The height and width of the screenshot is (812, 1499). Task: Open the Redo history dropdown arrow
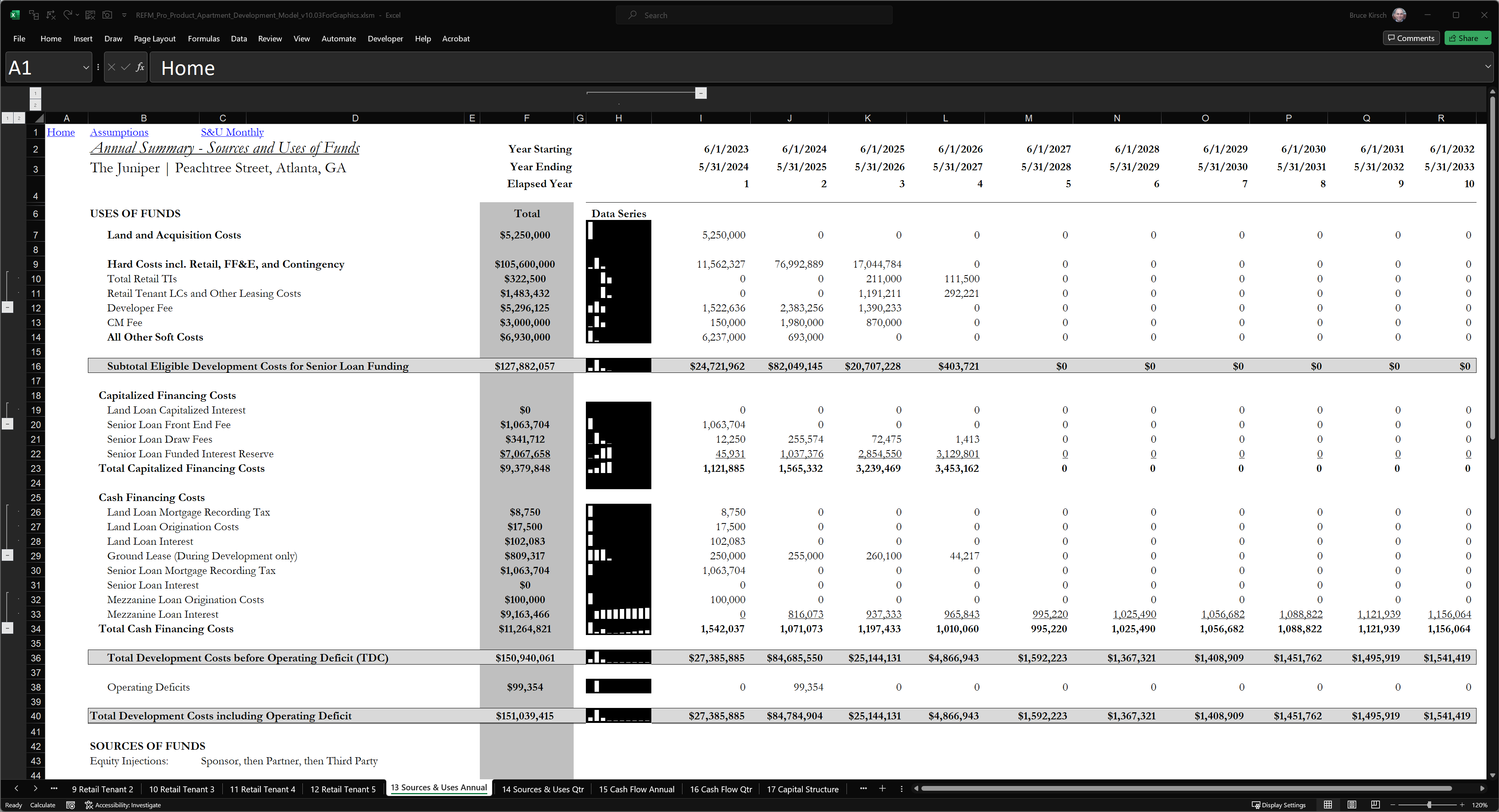pyautogui.click(x=77, y=15)
